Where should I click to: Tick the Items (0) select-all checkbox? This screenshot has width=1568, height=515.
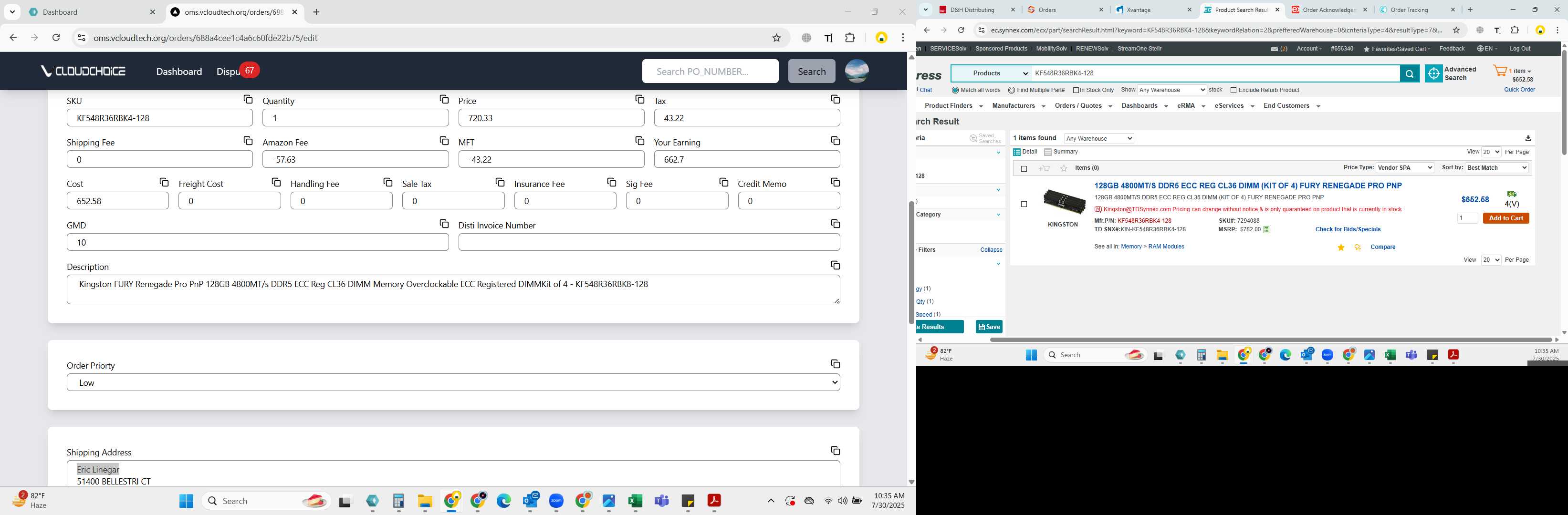1024,168
